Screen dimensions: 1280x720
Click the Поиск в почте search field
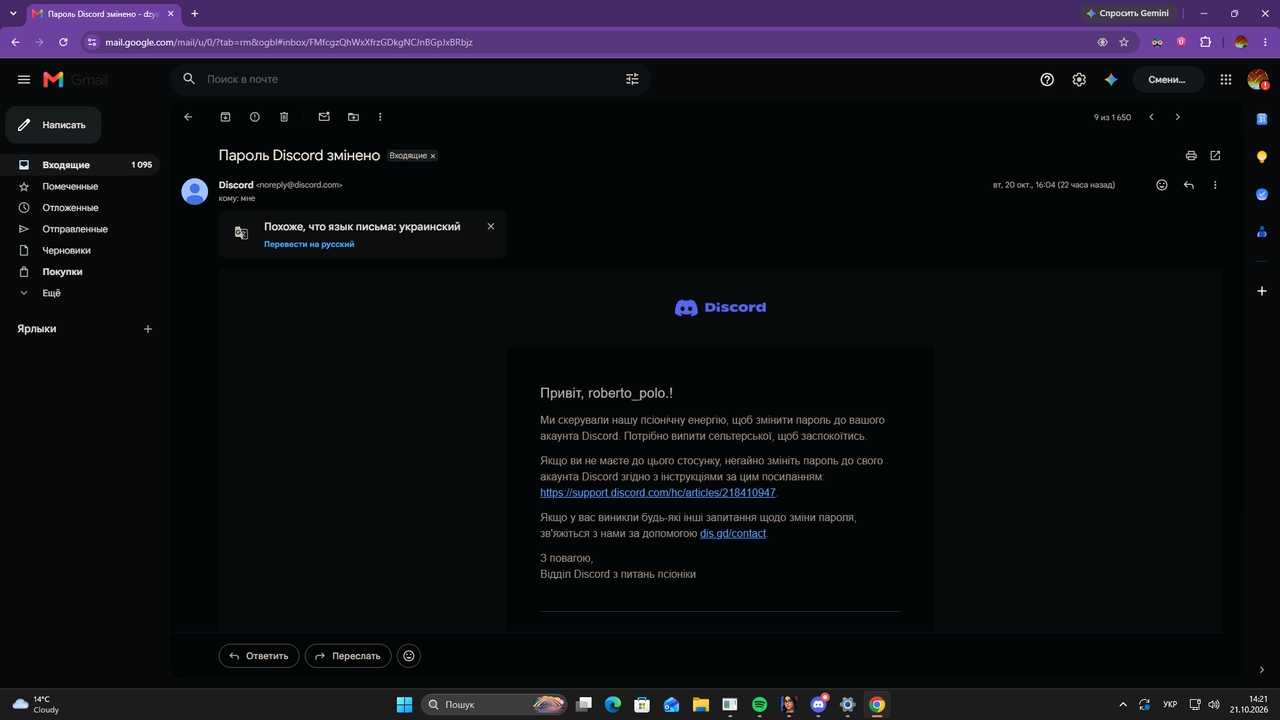410,79
